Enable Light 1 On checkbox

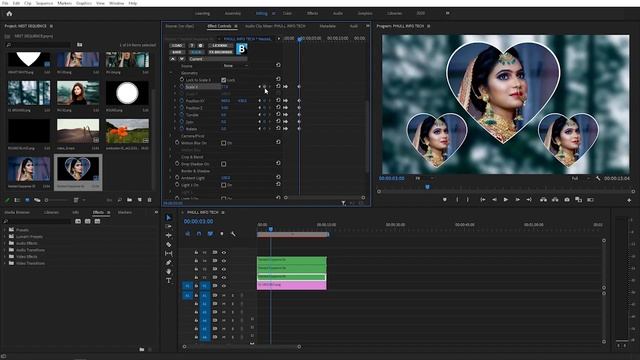click(x=223, y=185)
